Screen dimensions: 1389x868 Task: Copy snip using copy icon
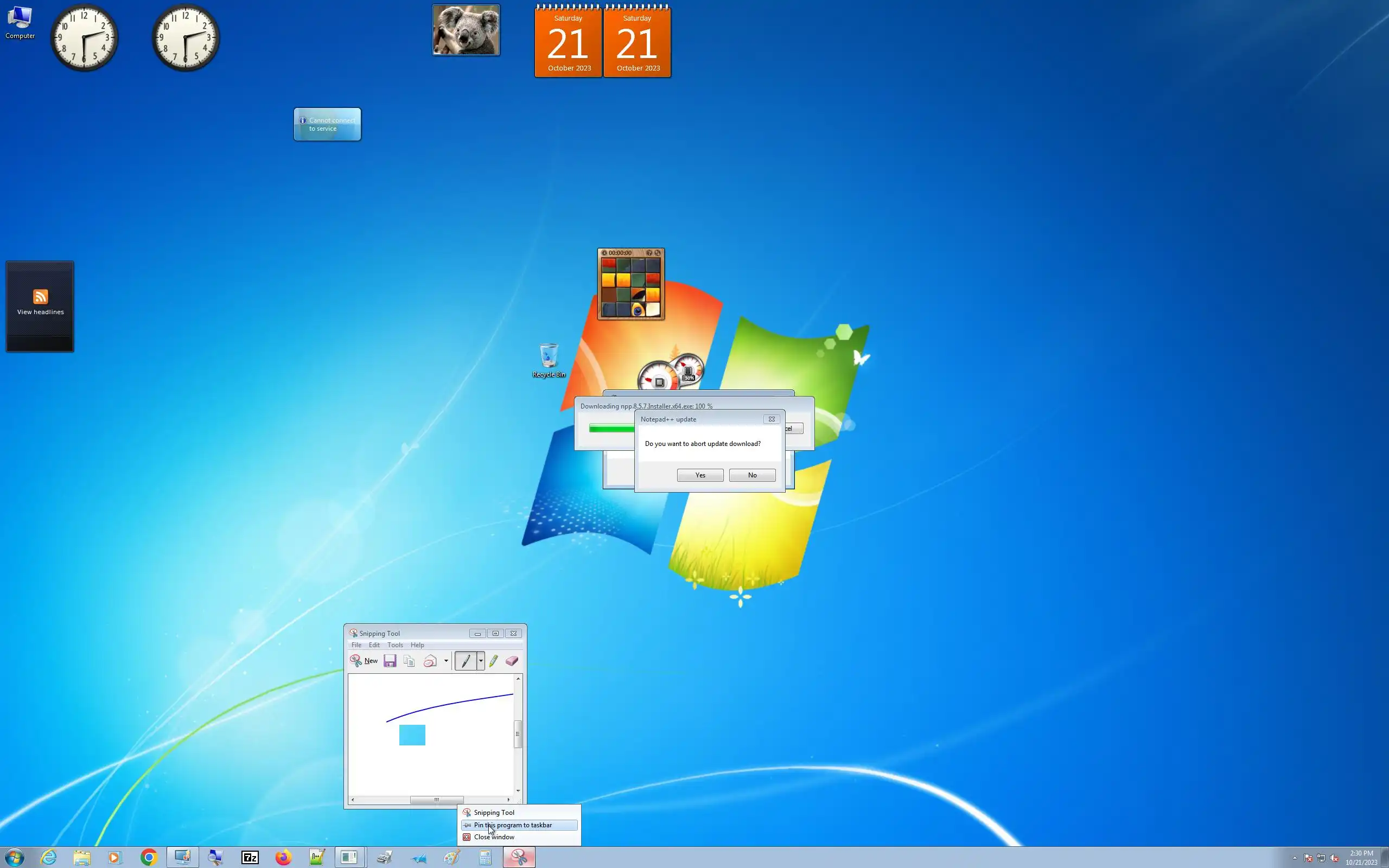(x=409, y=661)
